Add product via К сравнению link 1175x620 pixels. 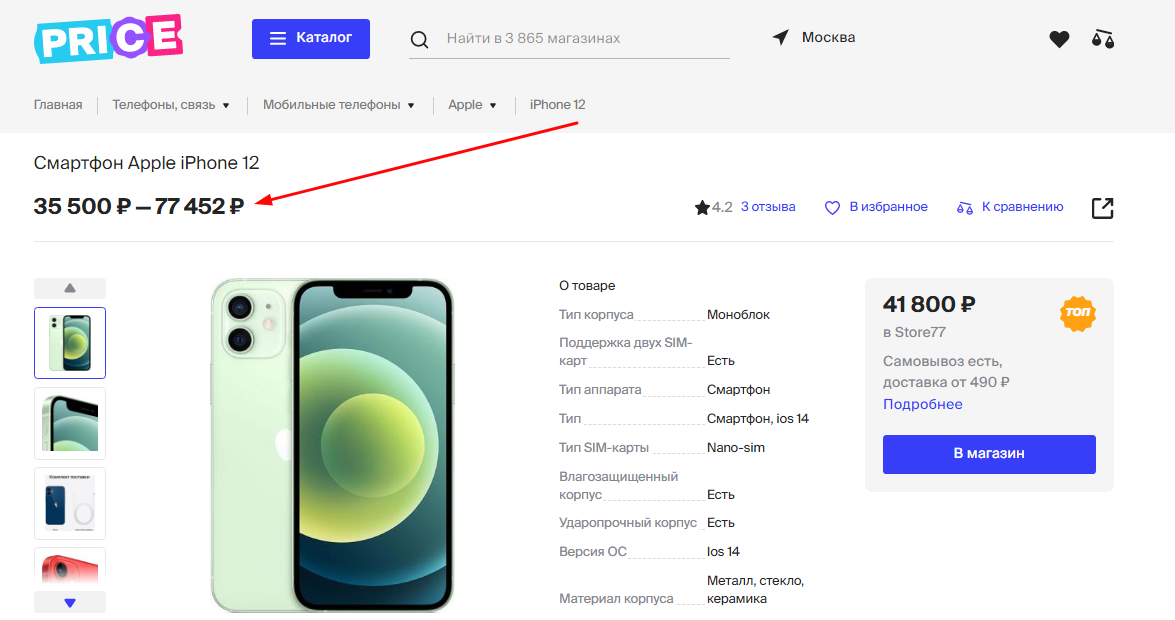(1022, 207)
